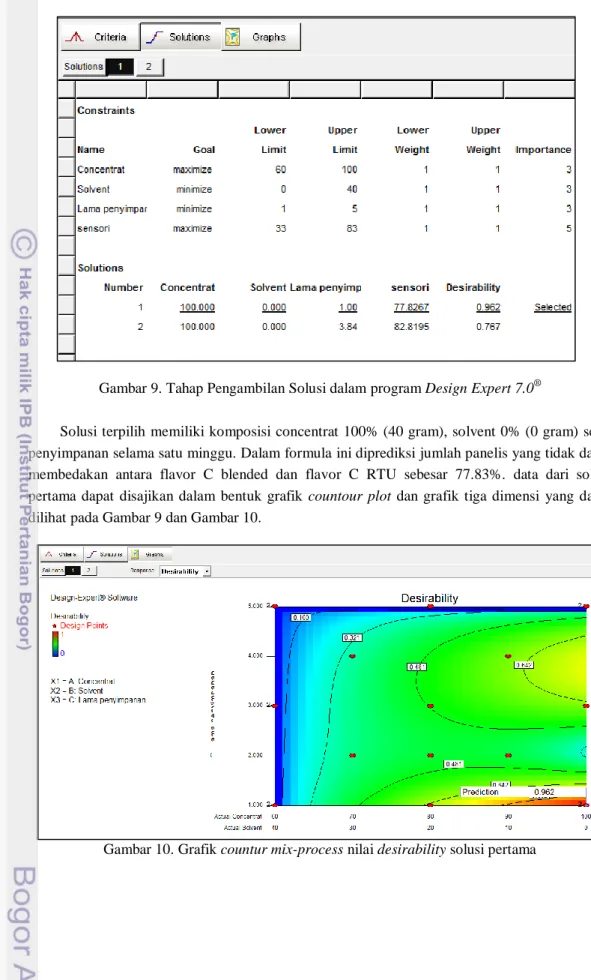Screen dimensions: 591x980
Task: Select upper limit '5' of Lama penyimpar
Action: pyautogui.click(x=354, y=209)
